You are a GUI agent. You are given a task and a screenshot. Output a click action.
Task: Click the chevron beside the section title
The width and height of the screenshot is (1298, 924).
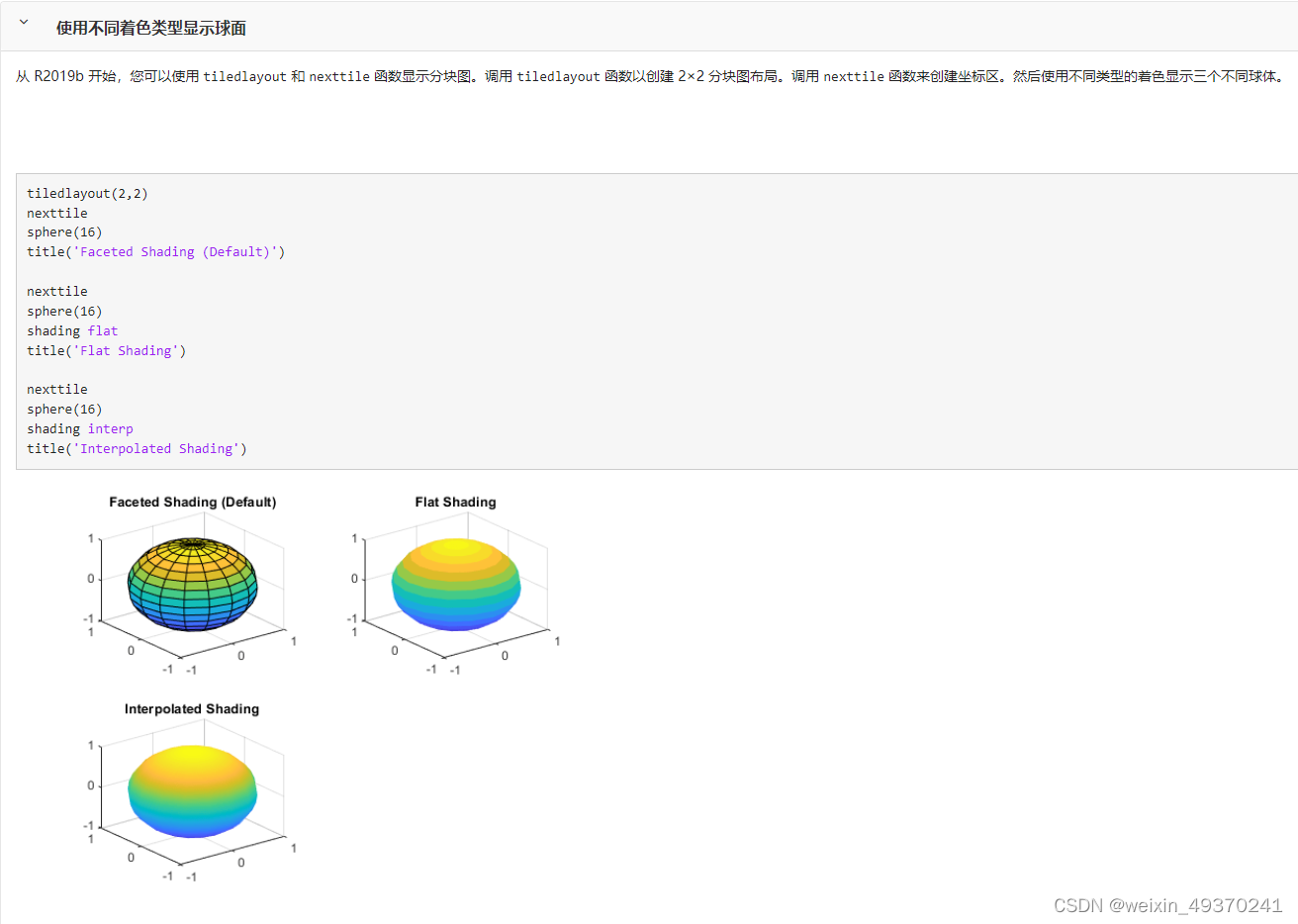click(22, 20)
